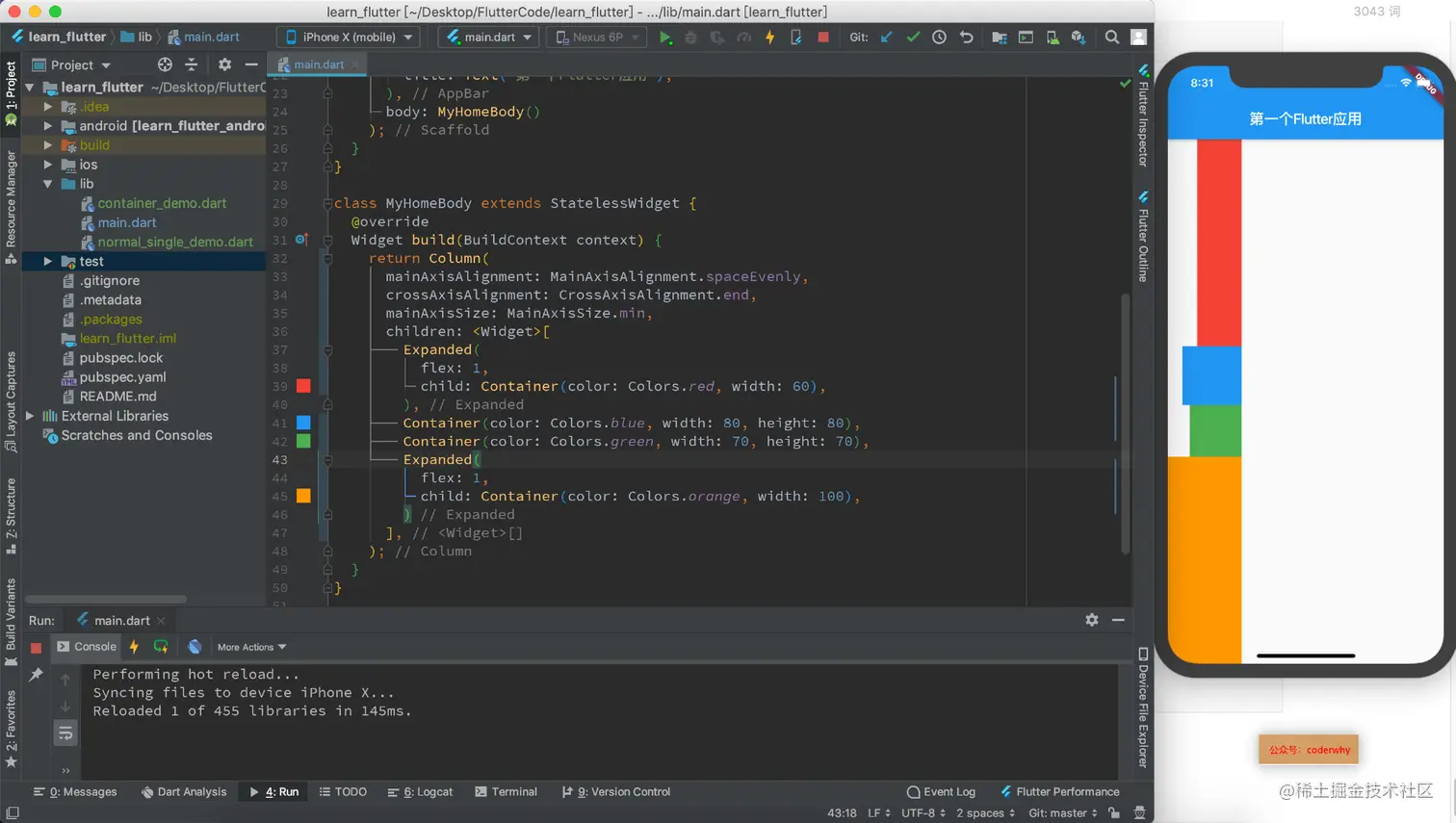Toggle the Flutter Inspector side panel
The height and width of the screenshot is (823, 1456).
(x=1143, y=116)
